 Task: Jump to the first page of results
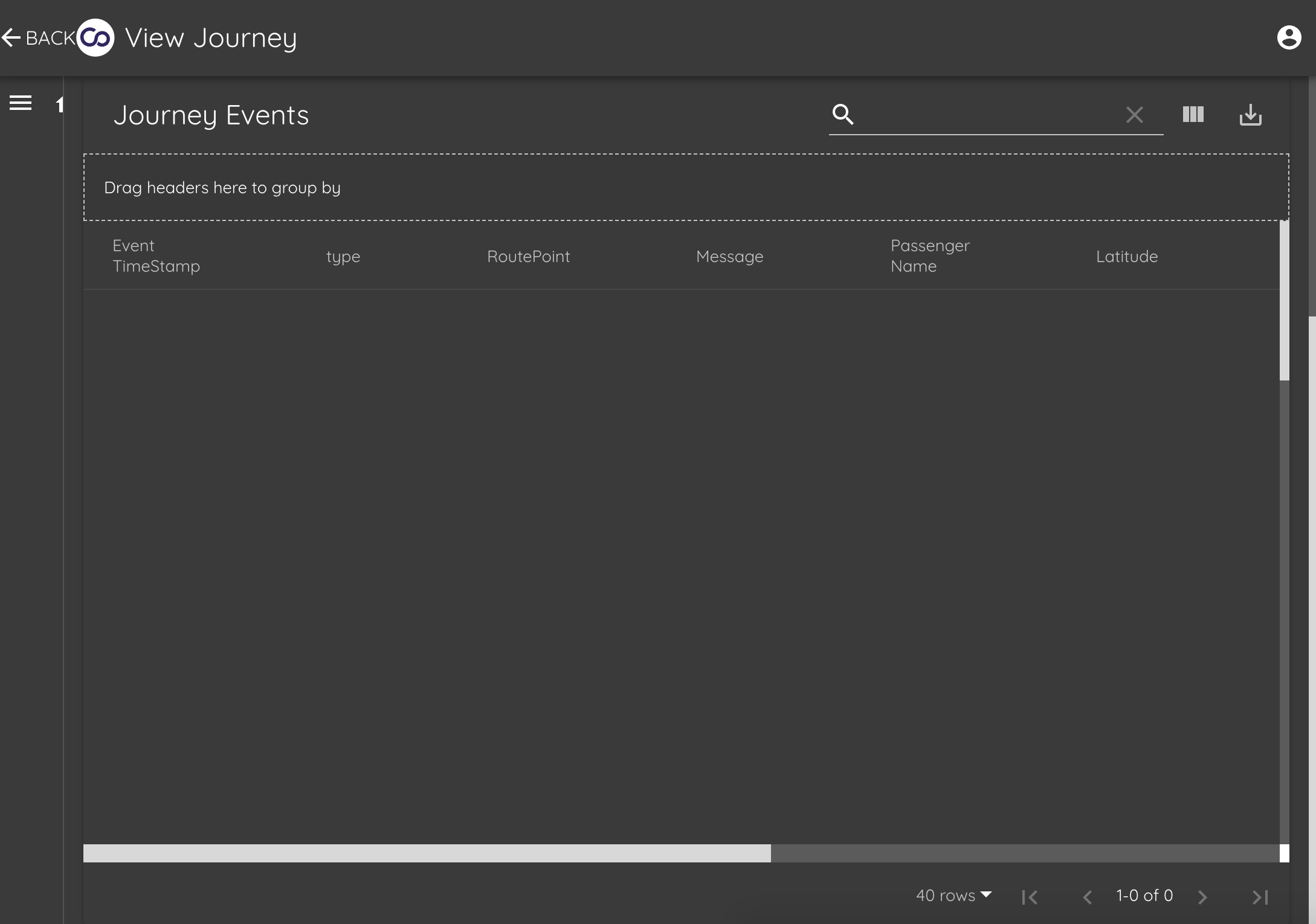[x=1029, y=897]
